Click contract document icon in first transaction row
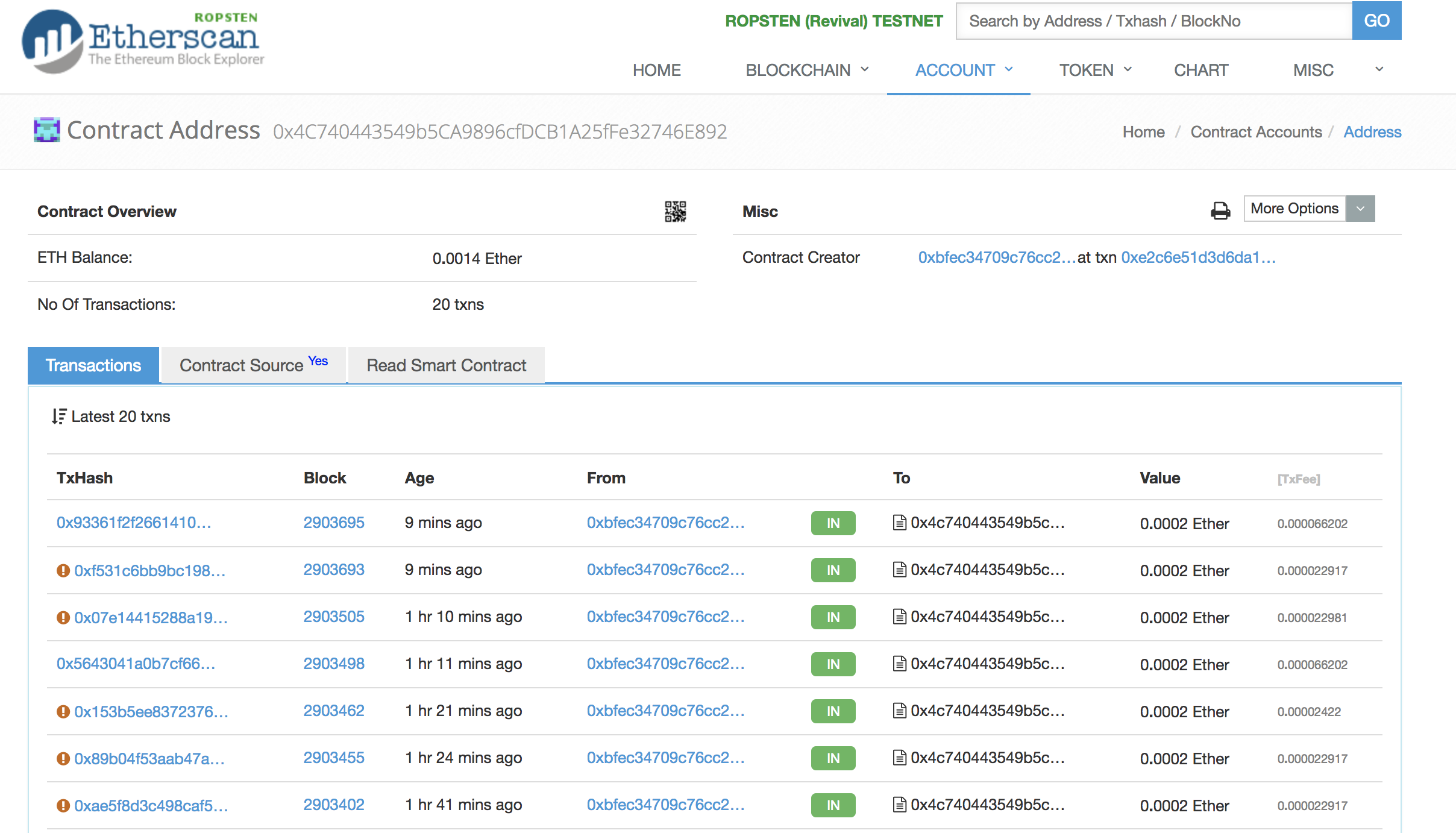This screenshot has width=1456, height=833. click(899, 523)
